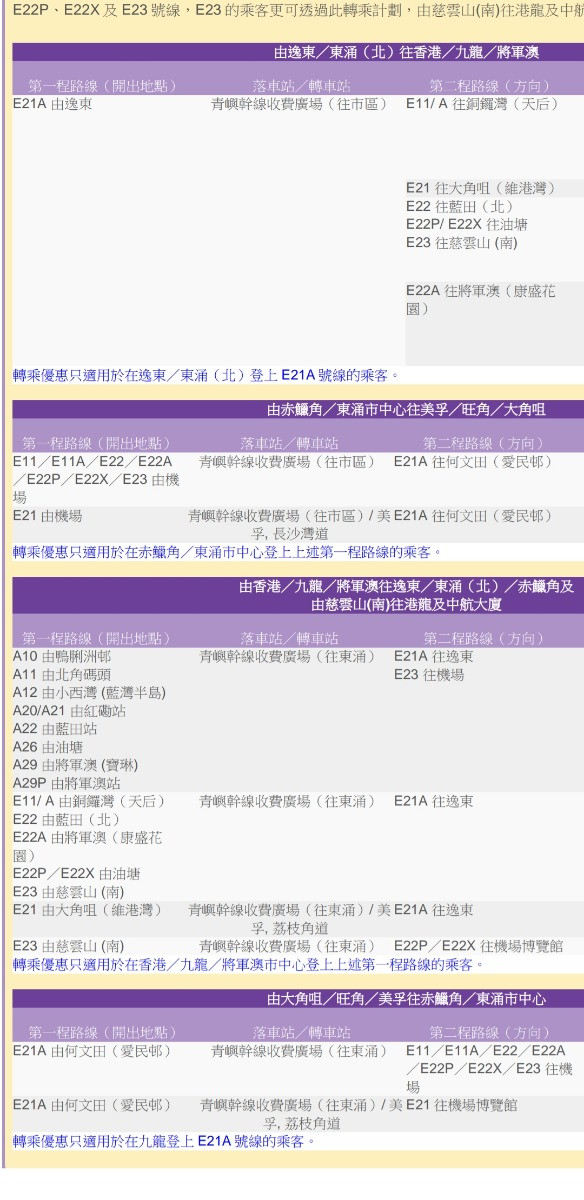Click the route 'A22 由藍田站'
Viewport: 584px width, 1200px height.
pos(56,728)
